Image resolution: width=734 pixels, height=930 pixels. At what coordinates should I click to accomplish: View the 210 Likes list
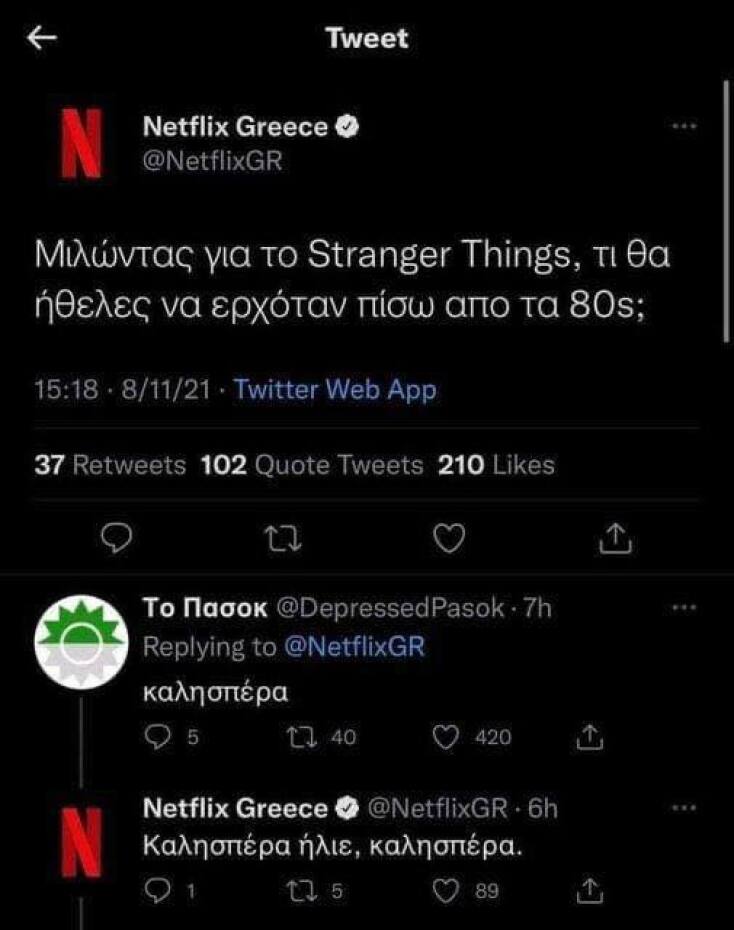coord(495,464)
